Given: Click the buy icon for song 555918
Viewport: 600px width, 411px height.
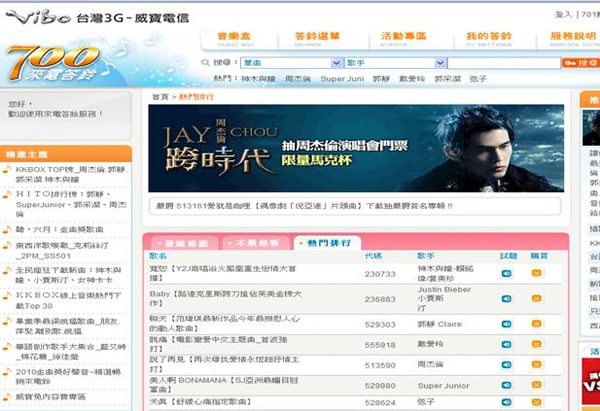Looking at the screenshot, I should pos(536,344).
